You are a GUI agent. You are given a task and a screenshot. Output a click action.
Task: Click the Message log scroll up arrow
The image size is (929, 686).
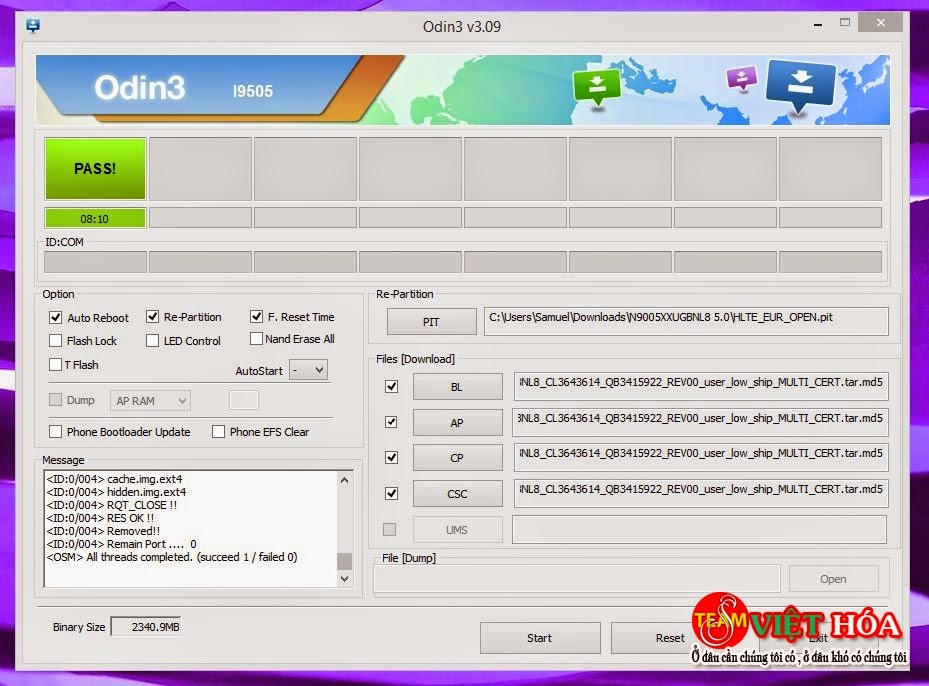(345, 480)
